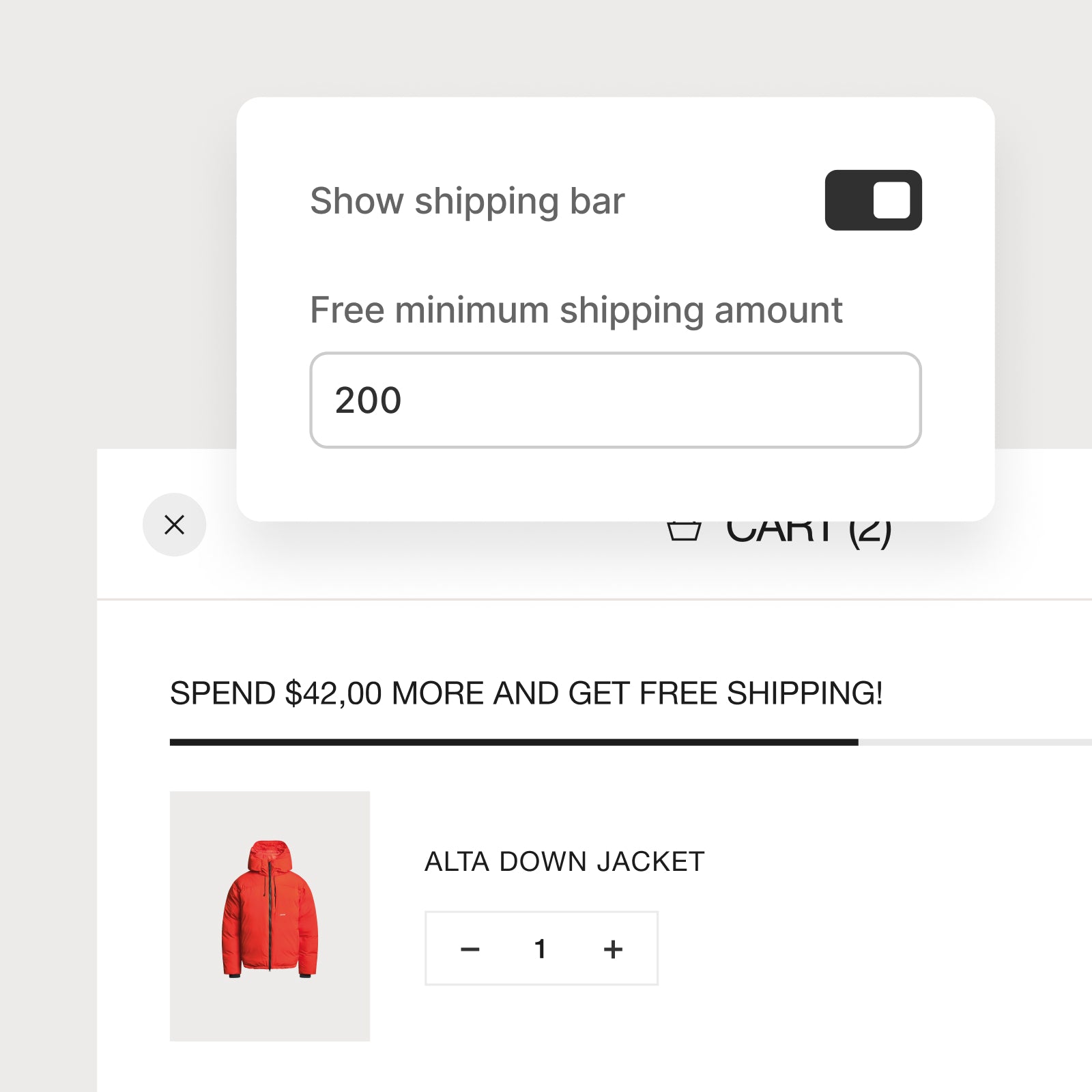The image size is (1092, 1092).
Task: Close the cart drawer with the X
Action: [174, 524]
